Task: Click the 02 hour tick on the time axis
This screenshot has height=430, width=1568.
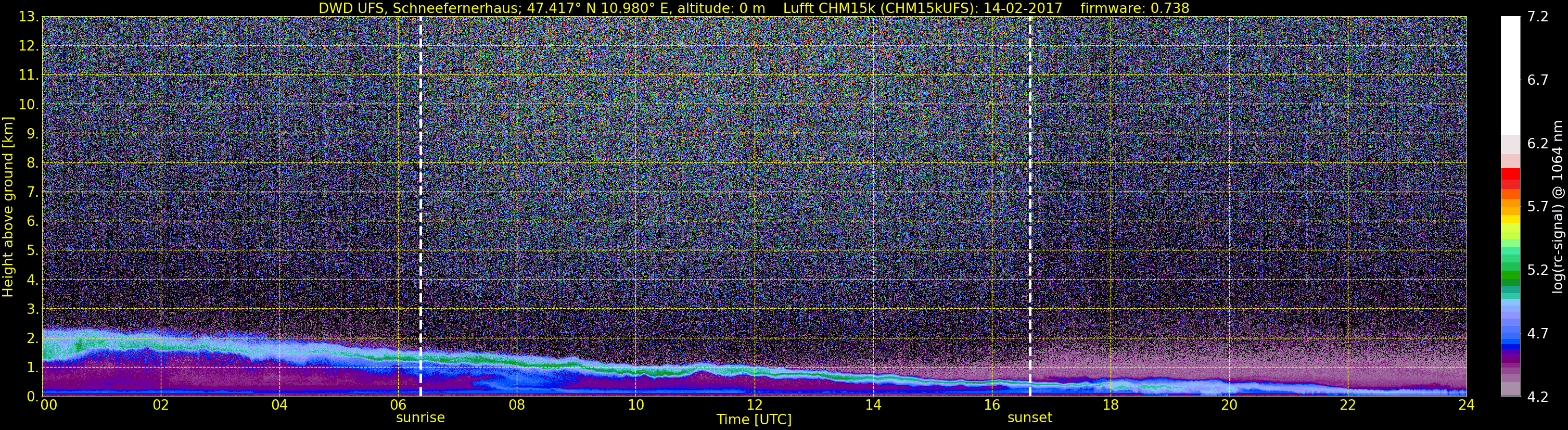Action: pyautogui.click(x=161, y=405)
